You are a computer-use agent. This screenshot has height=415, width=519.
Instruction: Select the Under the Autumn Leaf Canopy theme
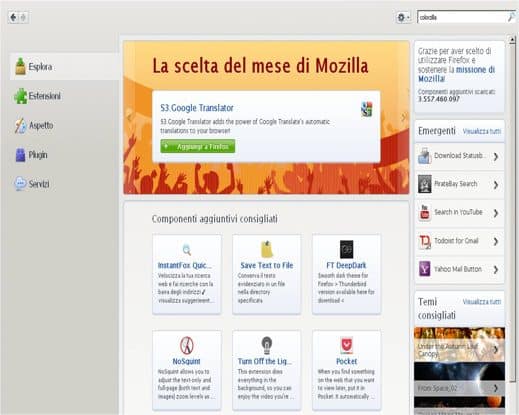(x=459, y=344)
